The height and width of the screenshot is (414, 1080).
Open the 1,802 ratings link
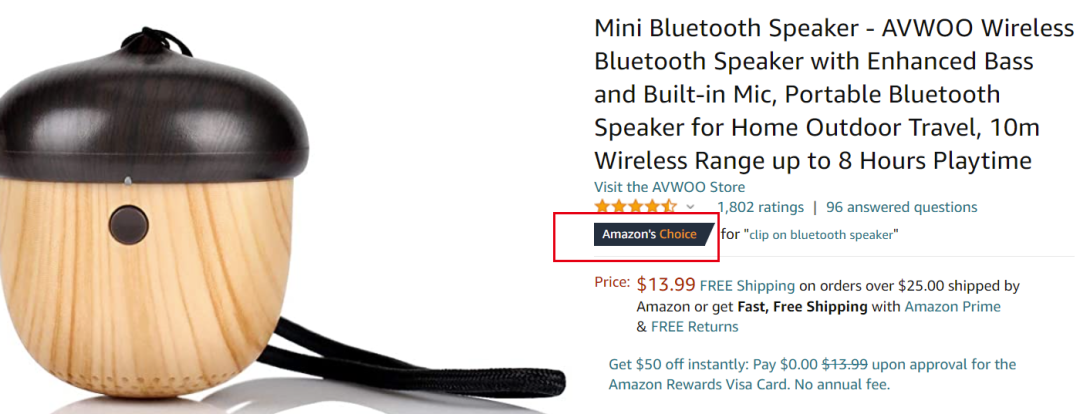pos(760,207)
